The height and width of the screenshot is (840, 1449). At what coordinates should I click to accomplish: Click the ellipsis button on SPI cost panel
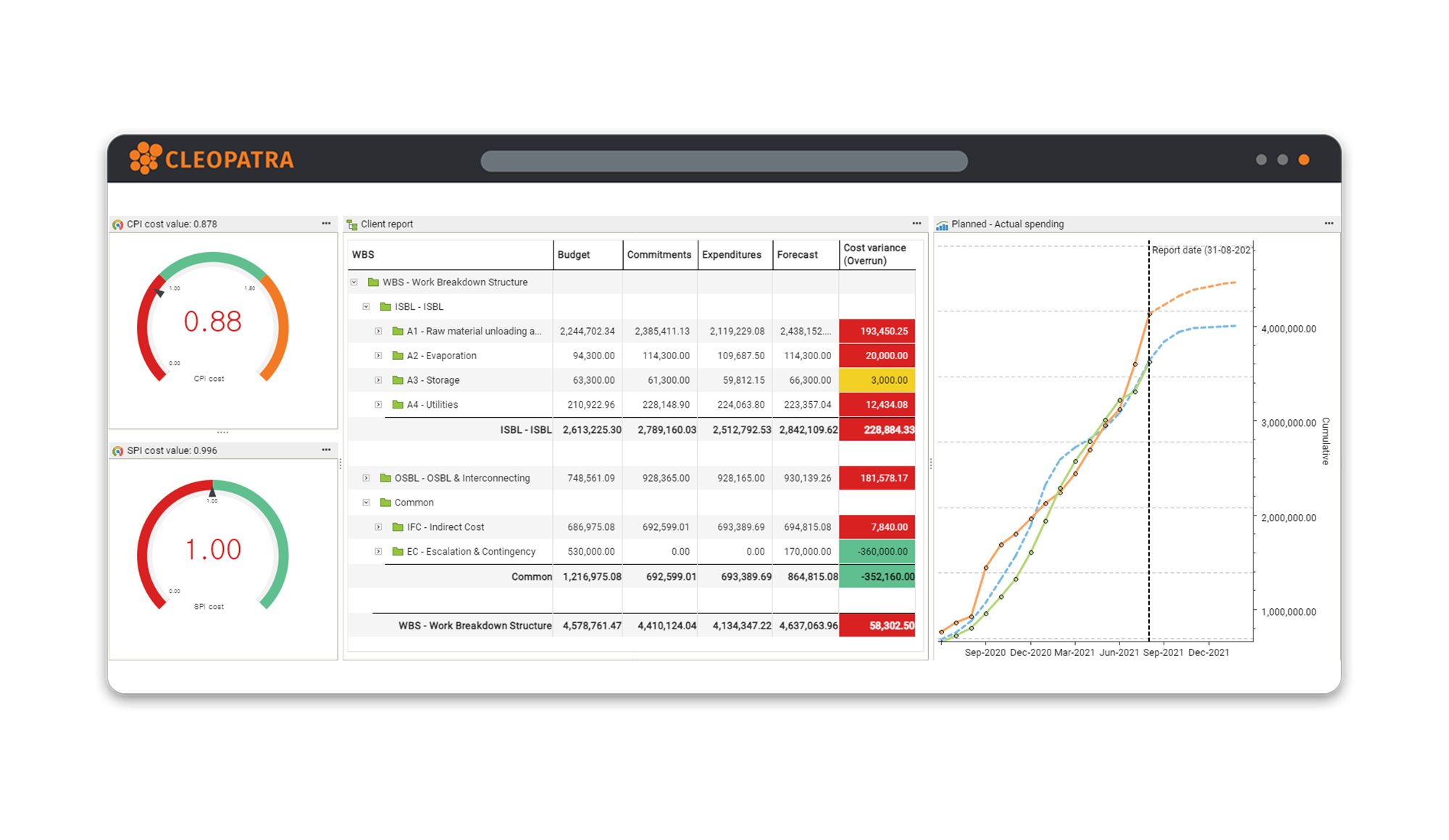pos(326,450)
